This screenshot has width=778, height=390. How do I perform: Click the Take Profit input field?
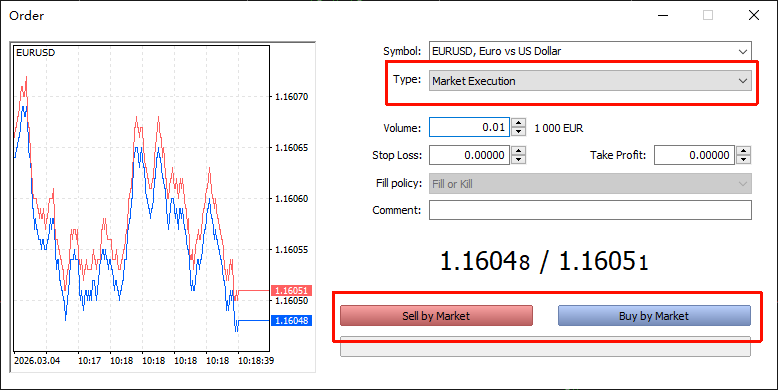[694, 155]
